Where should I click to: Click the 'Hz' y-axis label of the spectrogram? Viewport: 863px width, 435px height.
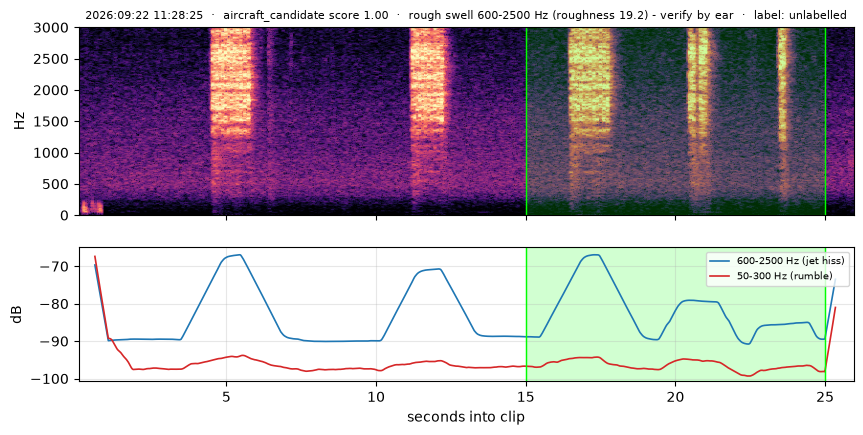click(x=19, y=122)
